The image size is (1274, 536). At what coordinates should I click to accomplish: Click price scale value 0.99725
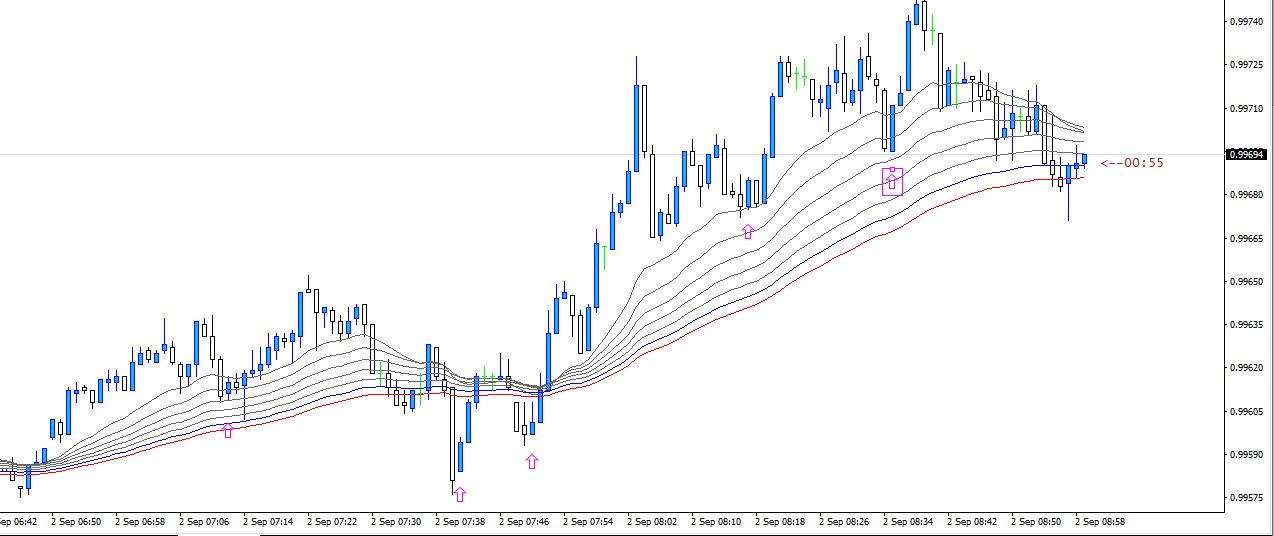1246,65
